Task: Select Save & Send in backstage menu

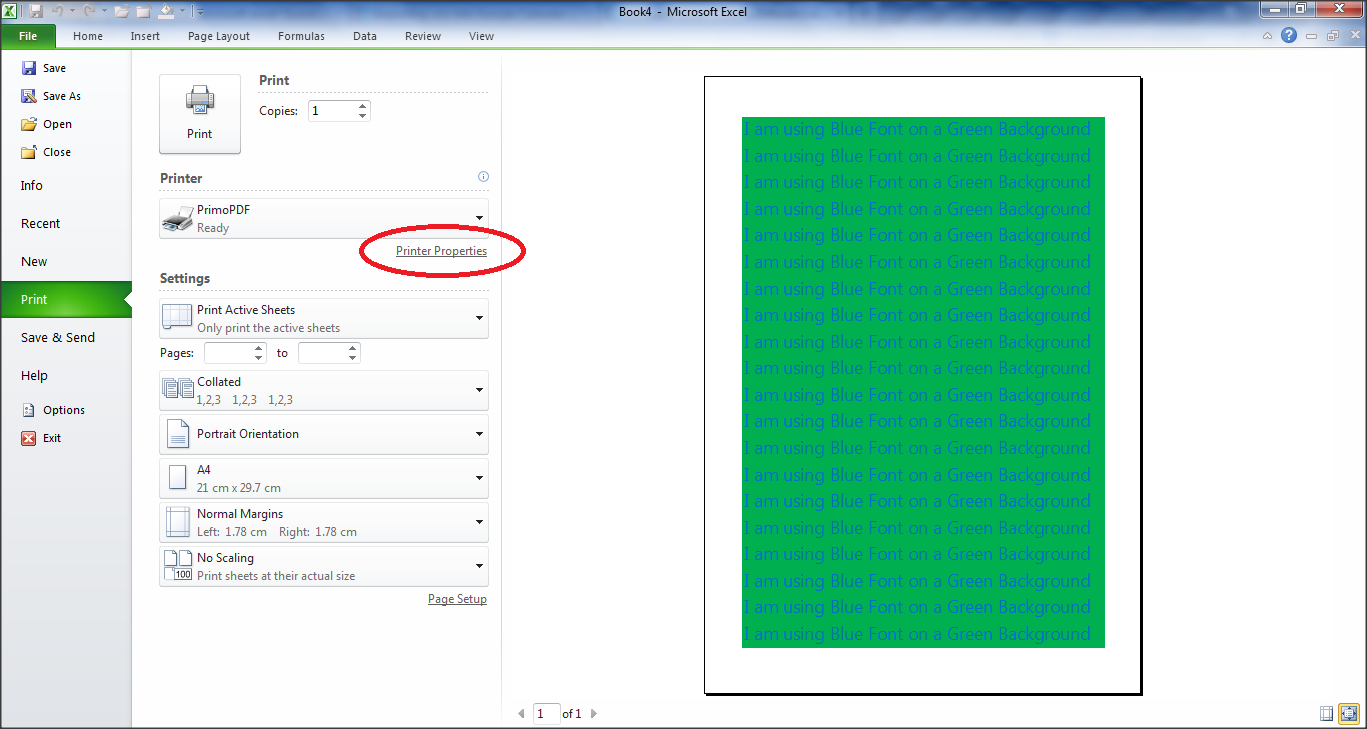Action: [x=58, y=338]
